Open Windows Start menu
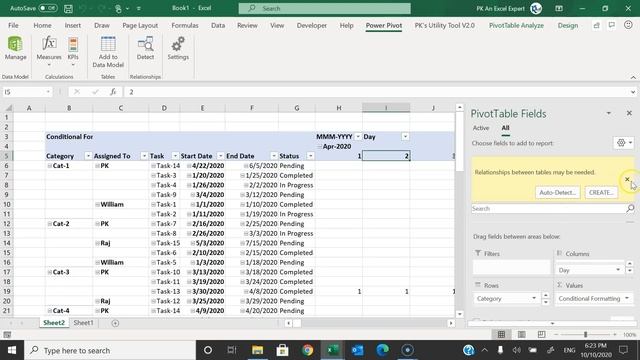Viewport: 640px width, 360px height. coord(12,350)
